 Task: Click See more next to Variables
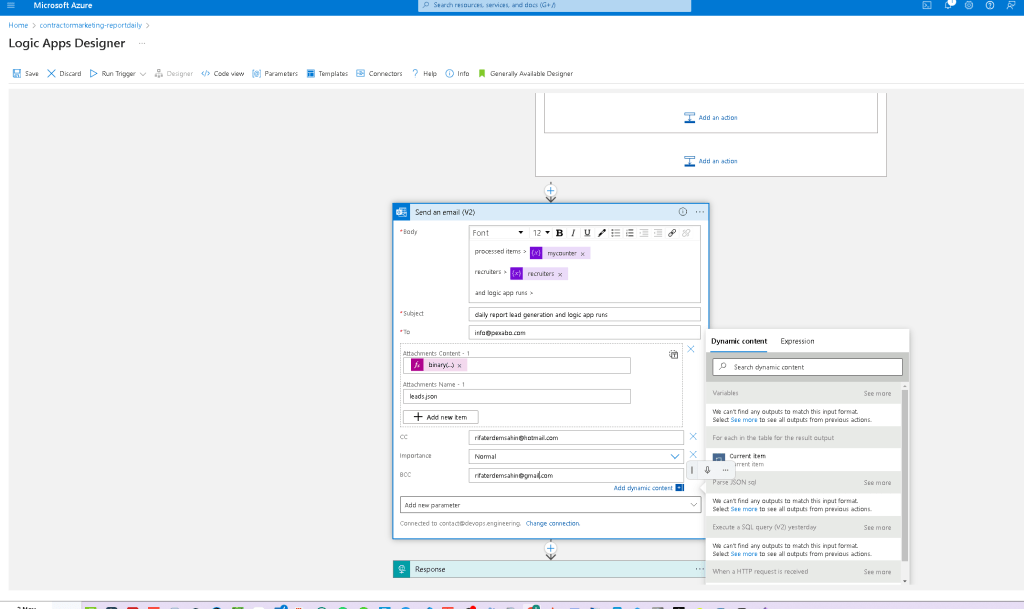click(877, 394)
